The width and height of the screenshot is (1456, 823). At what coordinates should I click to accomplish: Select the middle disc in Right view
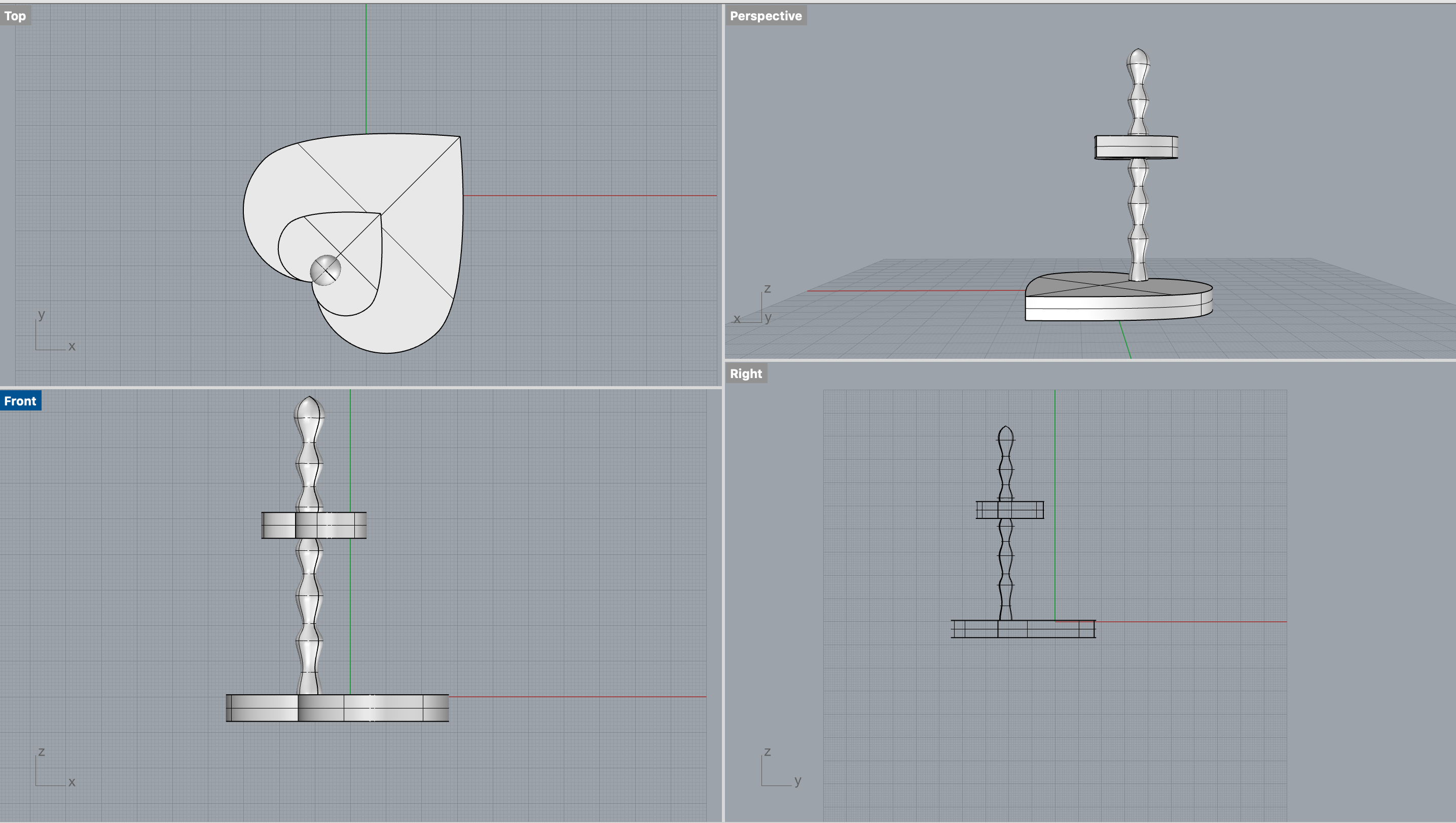[x=1010, y=510]
